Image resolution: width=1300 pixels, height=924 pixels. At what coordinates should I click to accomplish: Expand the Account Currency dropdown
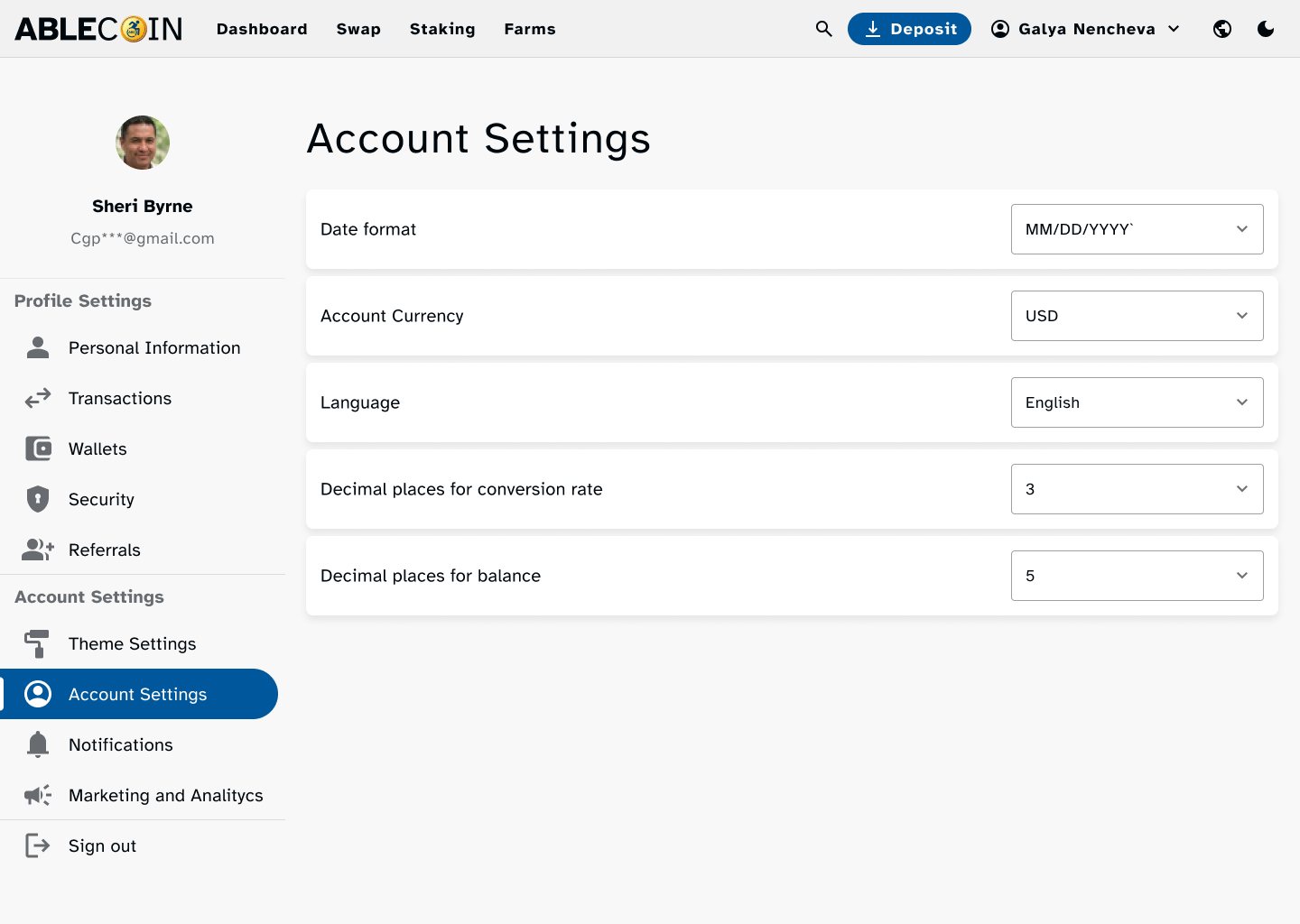tap(1137, 316)
